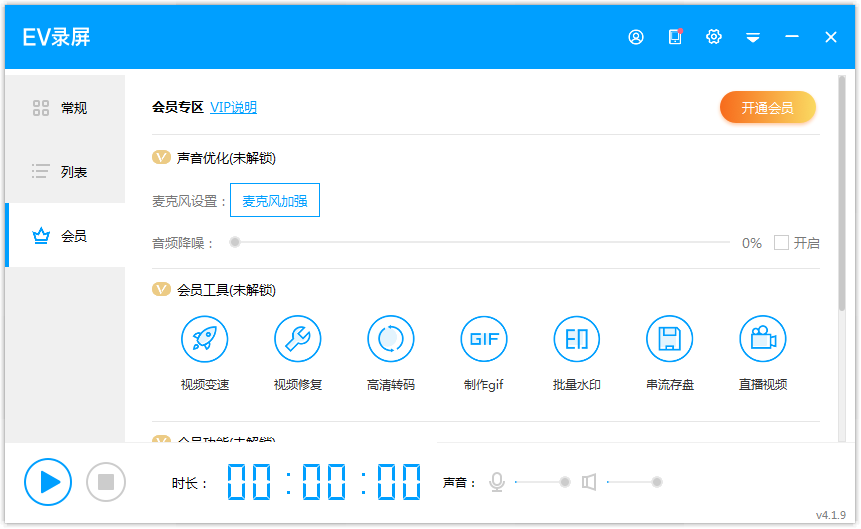Click the phone icon with red dot

tap(675, 37)
